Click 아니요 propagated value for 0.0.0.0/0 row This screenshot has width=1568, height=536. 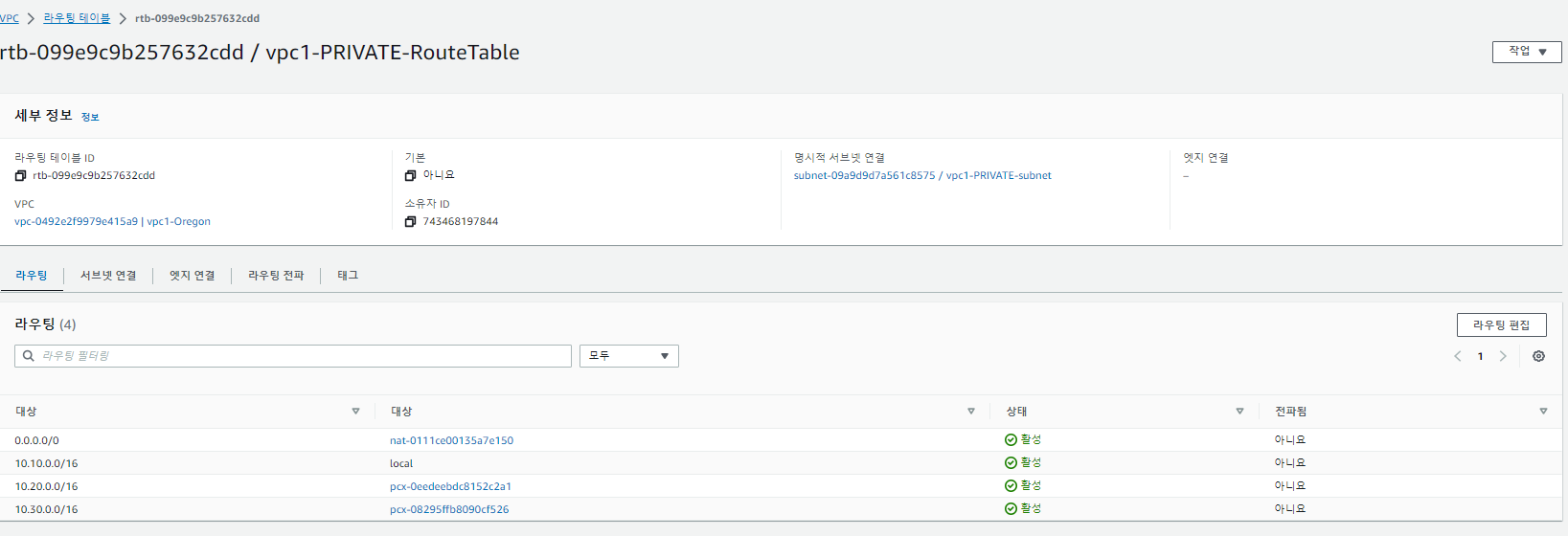pos(1290,440)
